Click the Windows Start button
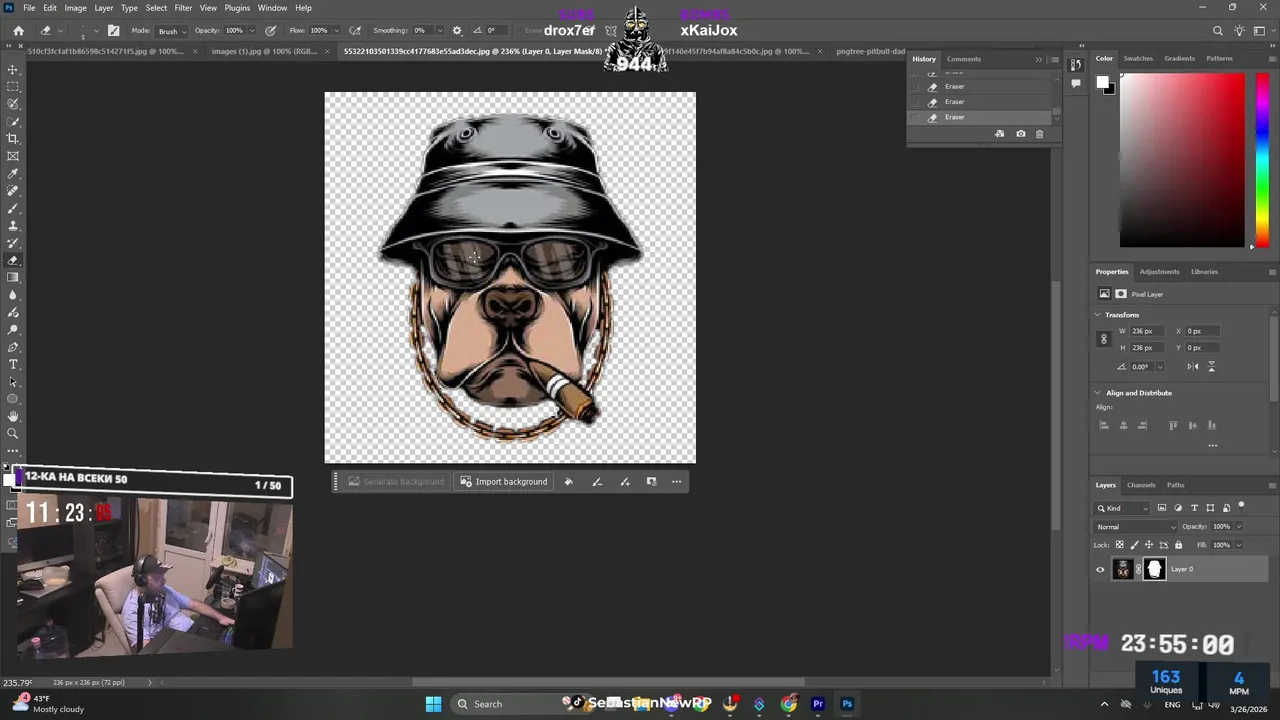This screenshot has width=1280, height=720. point(433,704)
